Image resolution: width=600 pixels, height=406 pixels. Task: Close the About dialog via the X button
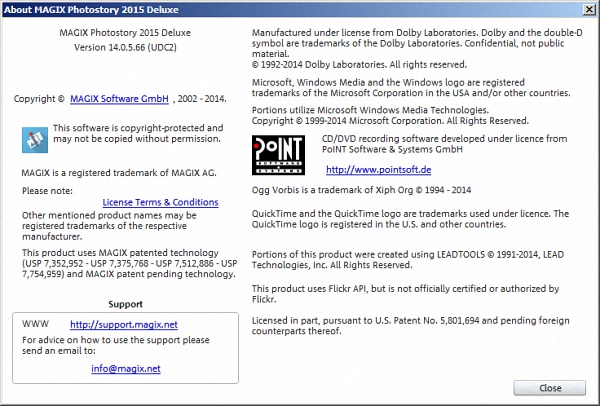pos(589,9)
